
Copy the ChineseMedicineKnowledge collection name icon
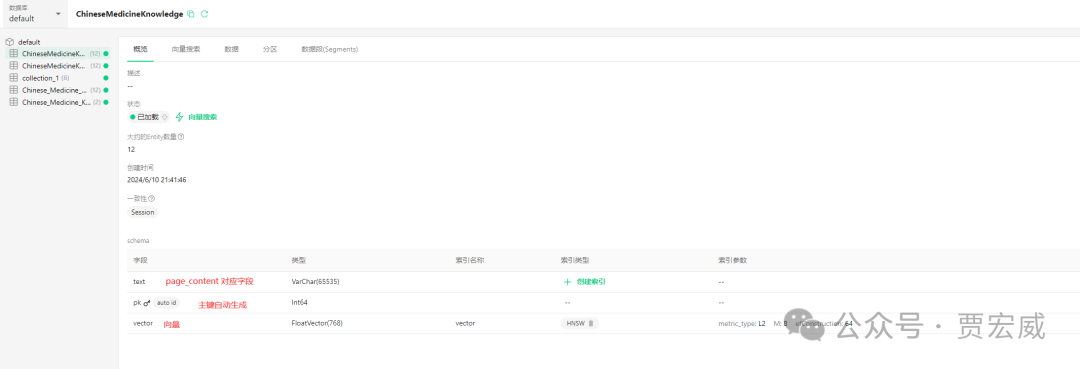(x=191, y=14)
